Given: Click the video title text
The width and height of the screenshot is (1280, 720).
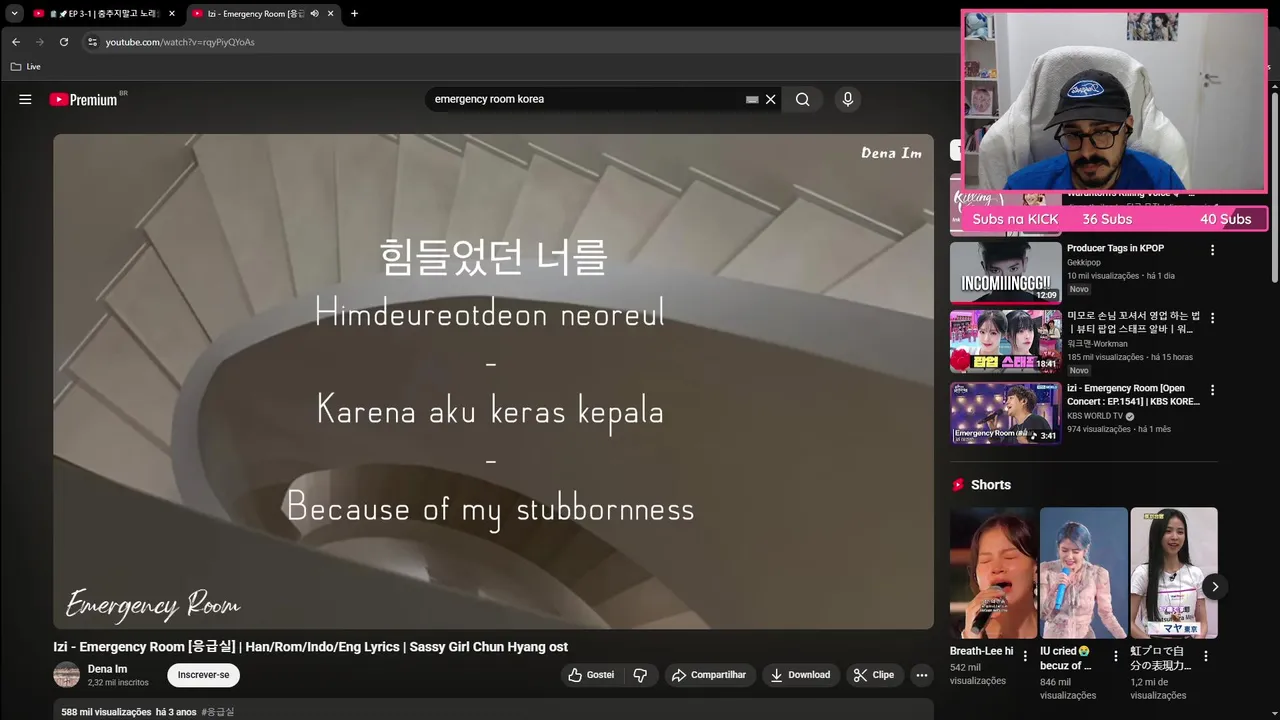Looking at the screenshot, I should [x=310, y=647].
